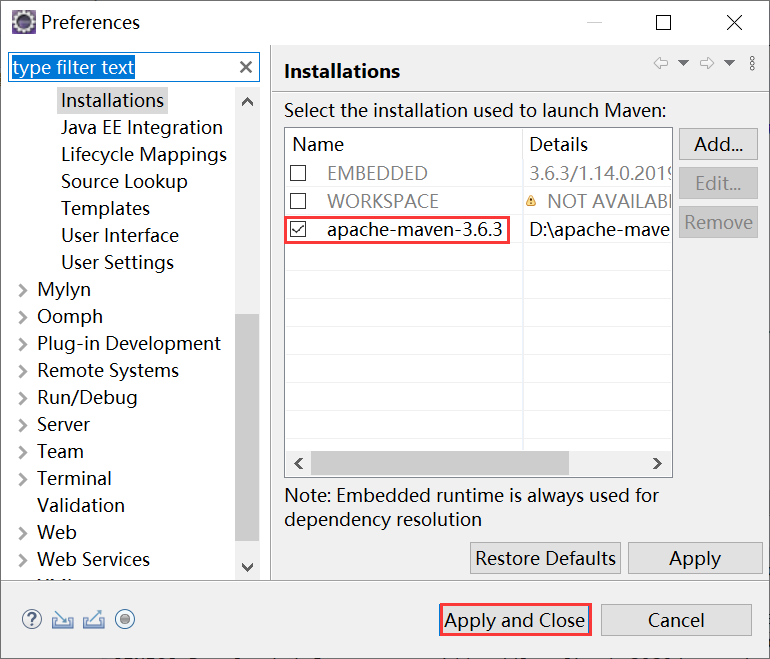
Task: Check the WORKSPACE installation checkbox
Action: pos(298,201)
